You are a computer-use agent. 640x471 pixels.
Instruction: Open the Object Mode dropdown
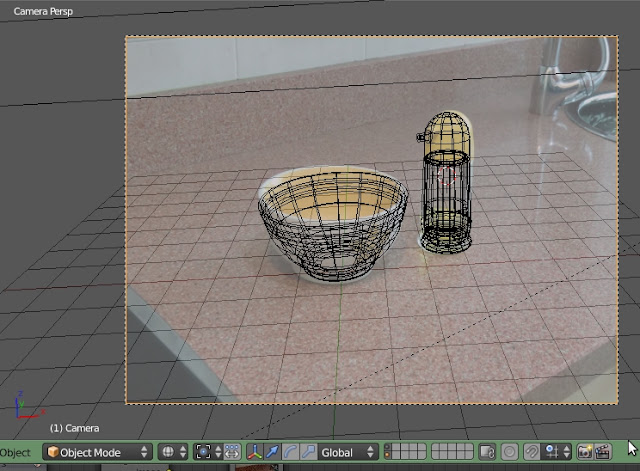(x=97, y=452)
